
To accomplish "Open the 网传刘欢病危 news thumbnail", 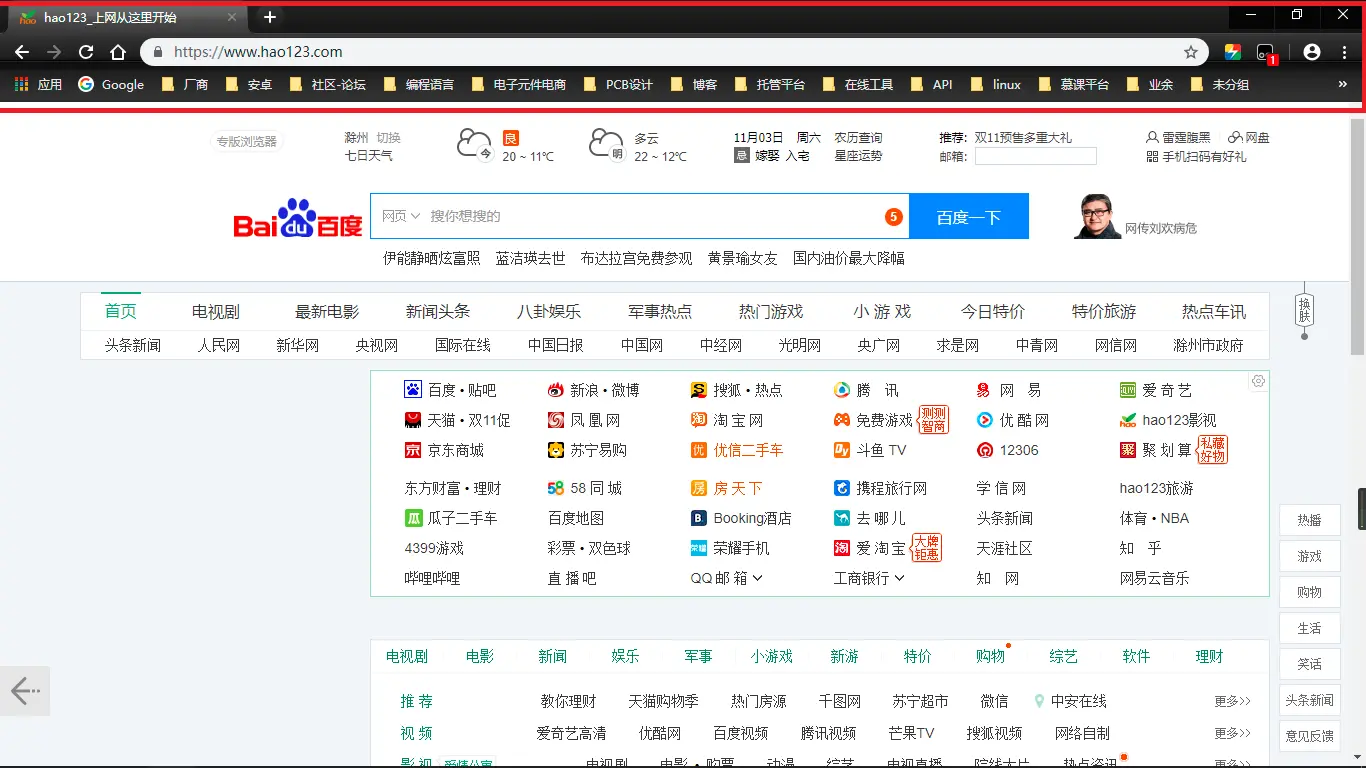I will pos(1097,216).
